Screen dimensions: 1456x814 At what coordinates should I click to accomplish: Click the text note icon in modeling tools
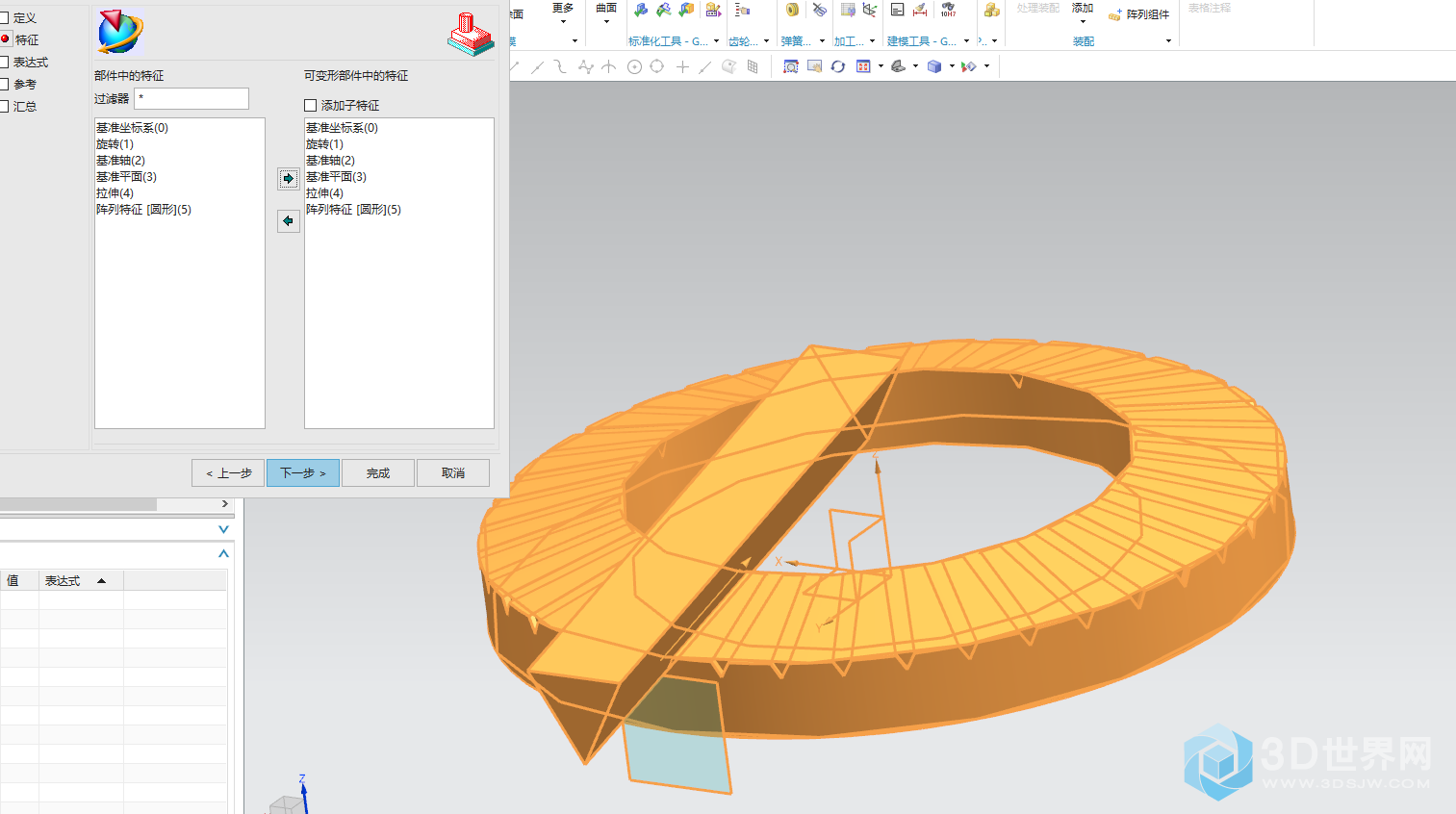pos(897,10)
